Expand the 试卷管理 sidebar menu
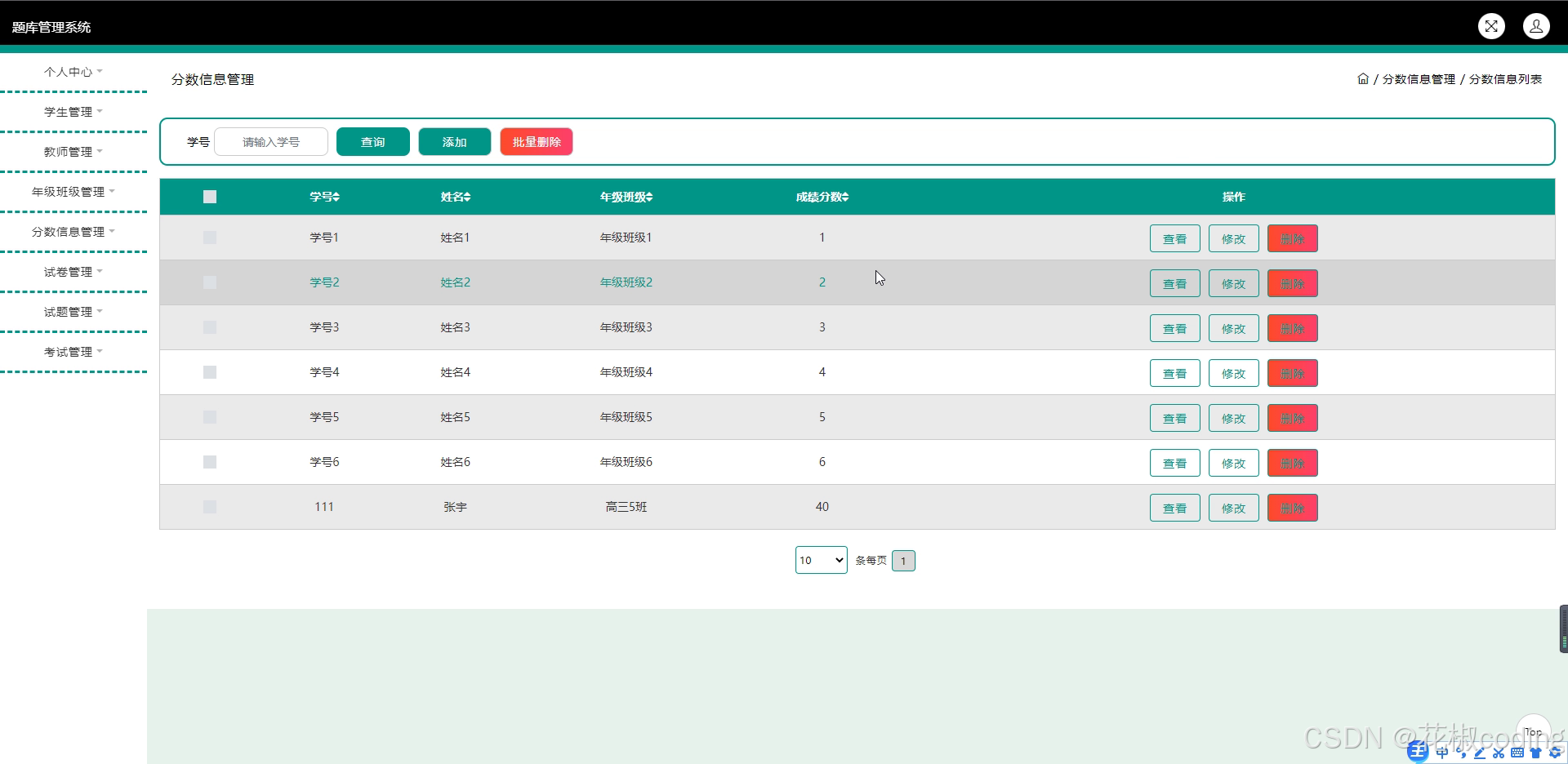 click(x=73, y=272)
